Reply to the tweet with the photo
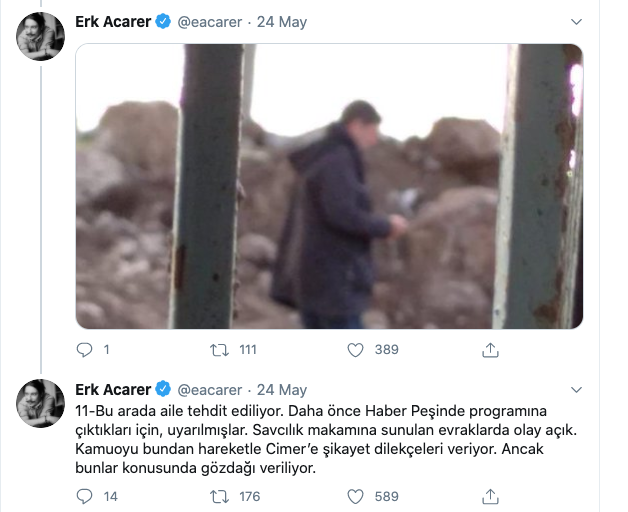 pyautogui.click(x=84, y=350)
